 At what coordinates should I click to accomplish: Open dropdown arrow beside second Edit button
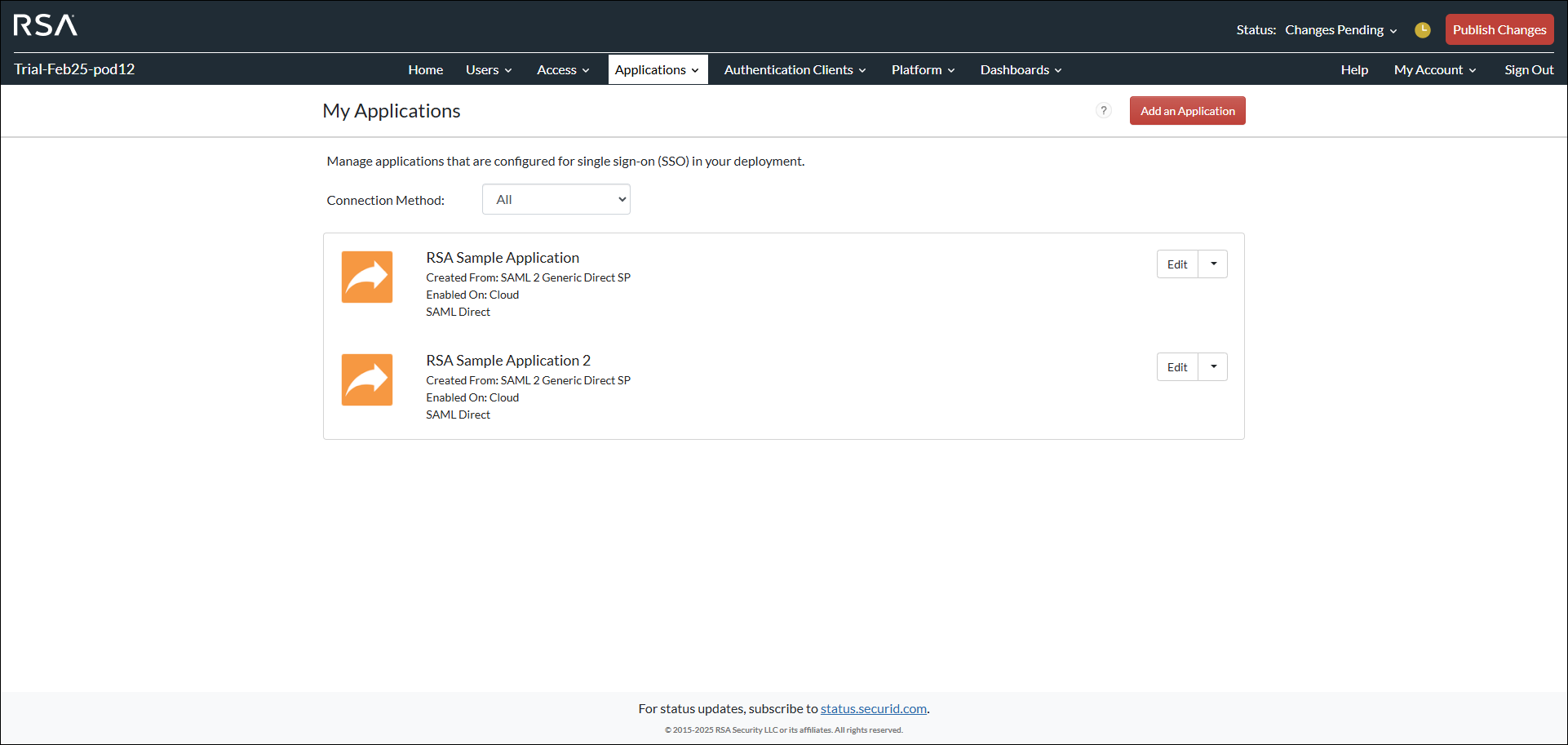tap(1213, 367)
